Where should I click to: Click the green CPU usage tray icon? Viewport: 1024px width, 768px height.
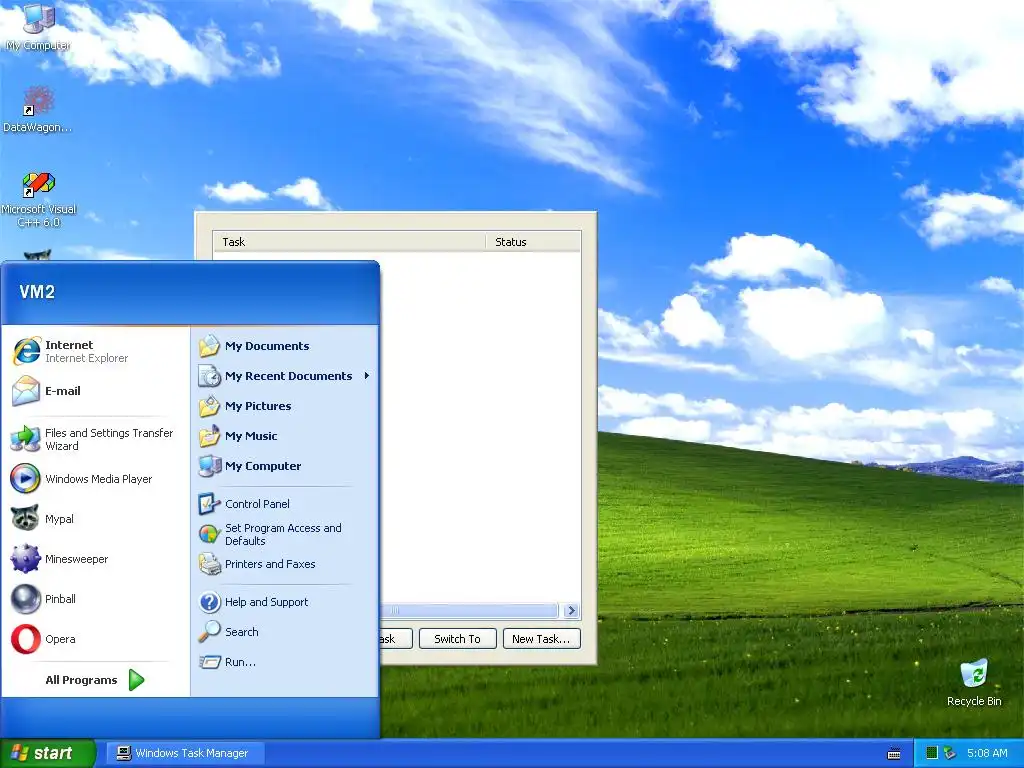(932, 753)
